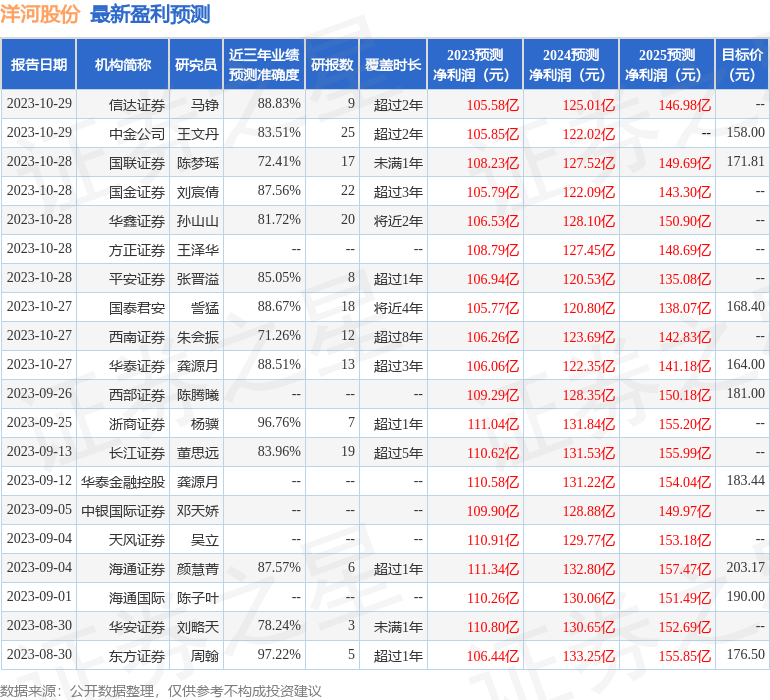The image size is (770, 700).
Task: Select the 报告日期 column header
Action: coord(38,64)
